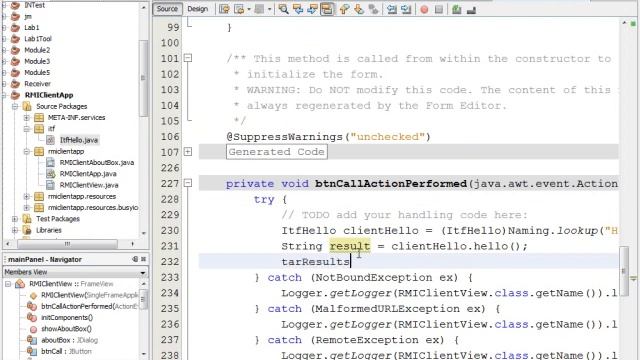Click Shift Line Right icon
This screenshot has height=360, width=640.
click(x=406, y=9)
